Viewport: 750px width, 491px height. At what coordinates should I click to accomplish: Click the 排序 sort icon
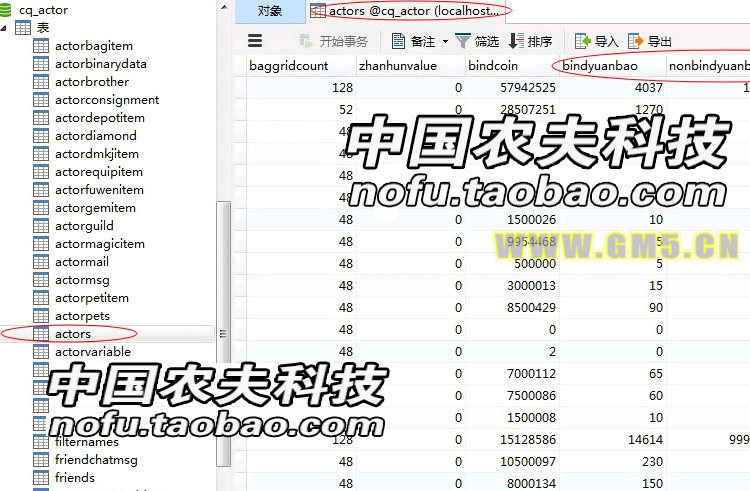click(x=516, y=41)
